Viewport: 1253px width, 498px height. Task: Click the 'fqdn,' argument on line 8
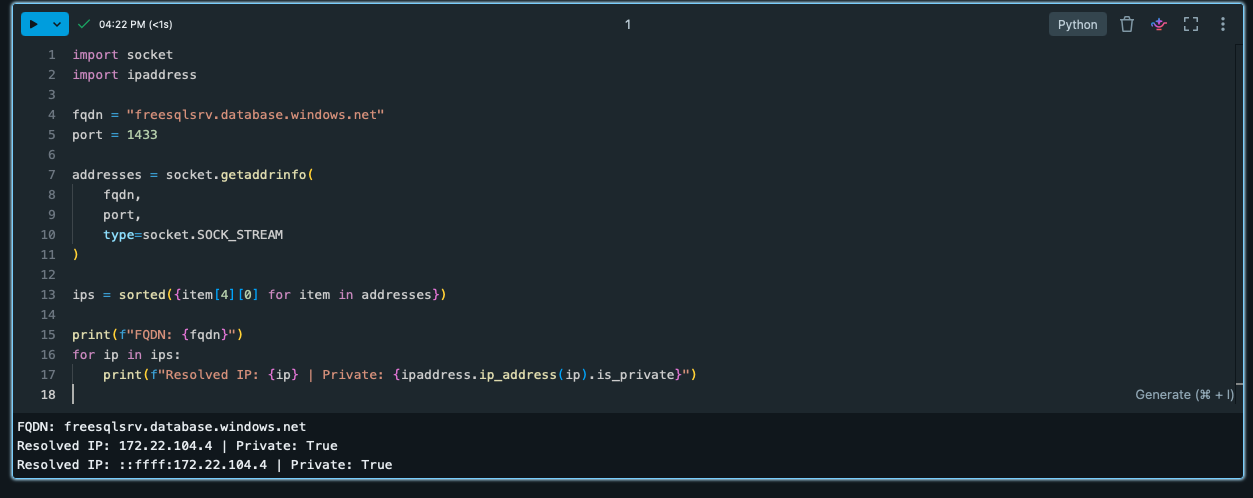pos(122,195)
